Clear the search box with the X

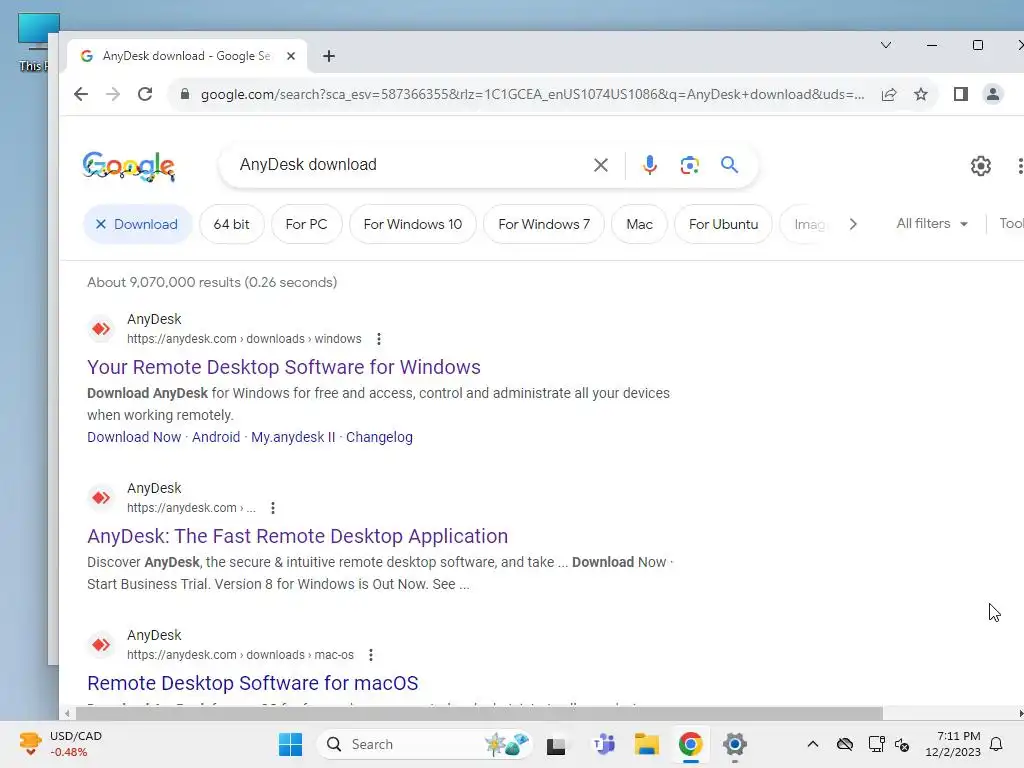(601, 165)
